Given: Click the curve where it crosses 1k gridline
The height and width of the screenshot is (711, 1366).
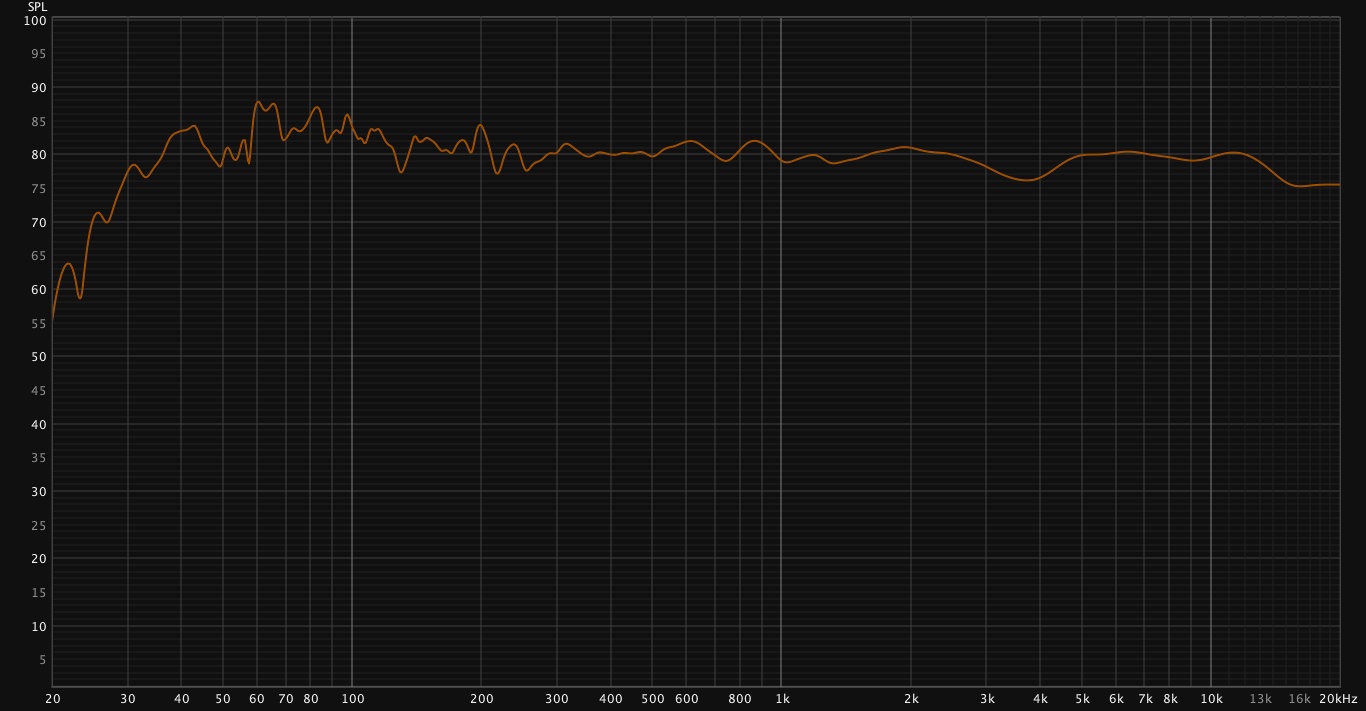Looking at the screenshot, I should tap(781, 160).
